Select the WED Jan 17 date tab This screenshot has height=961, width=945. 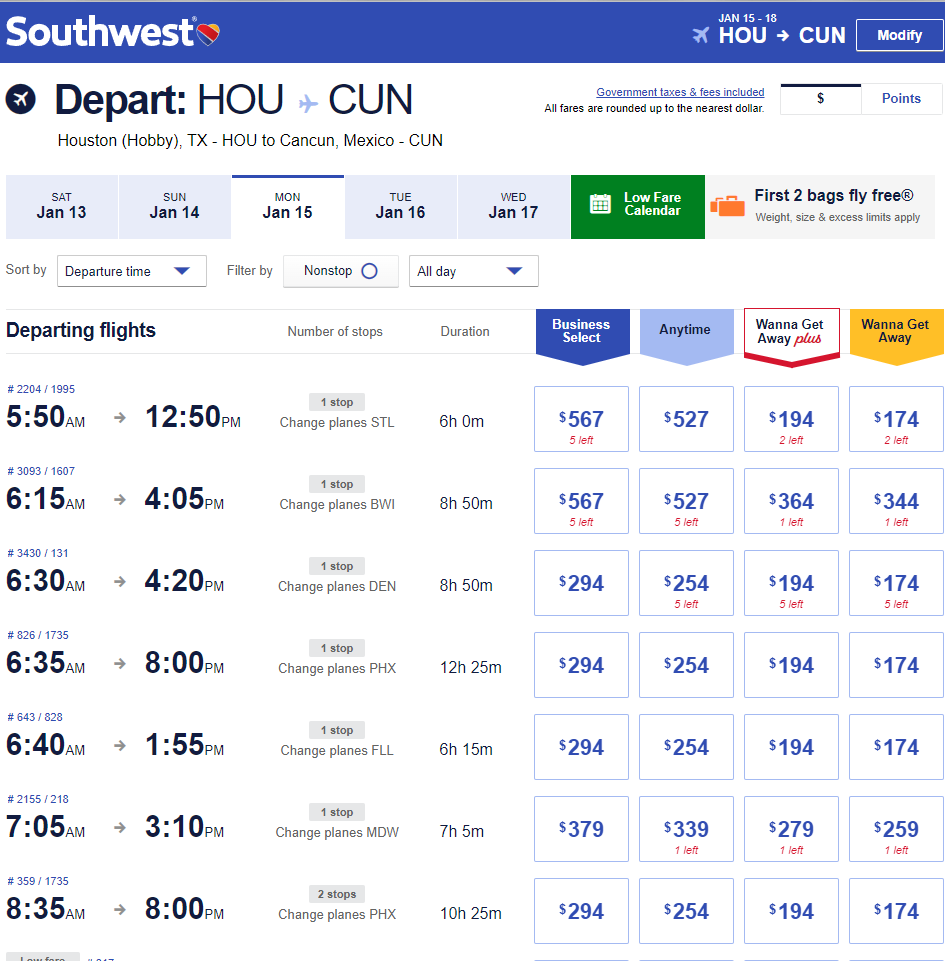(513, 207)
